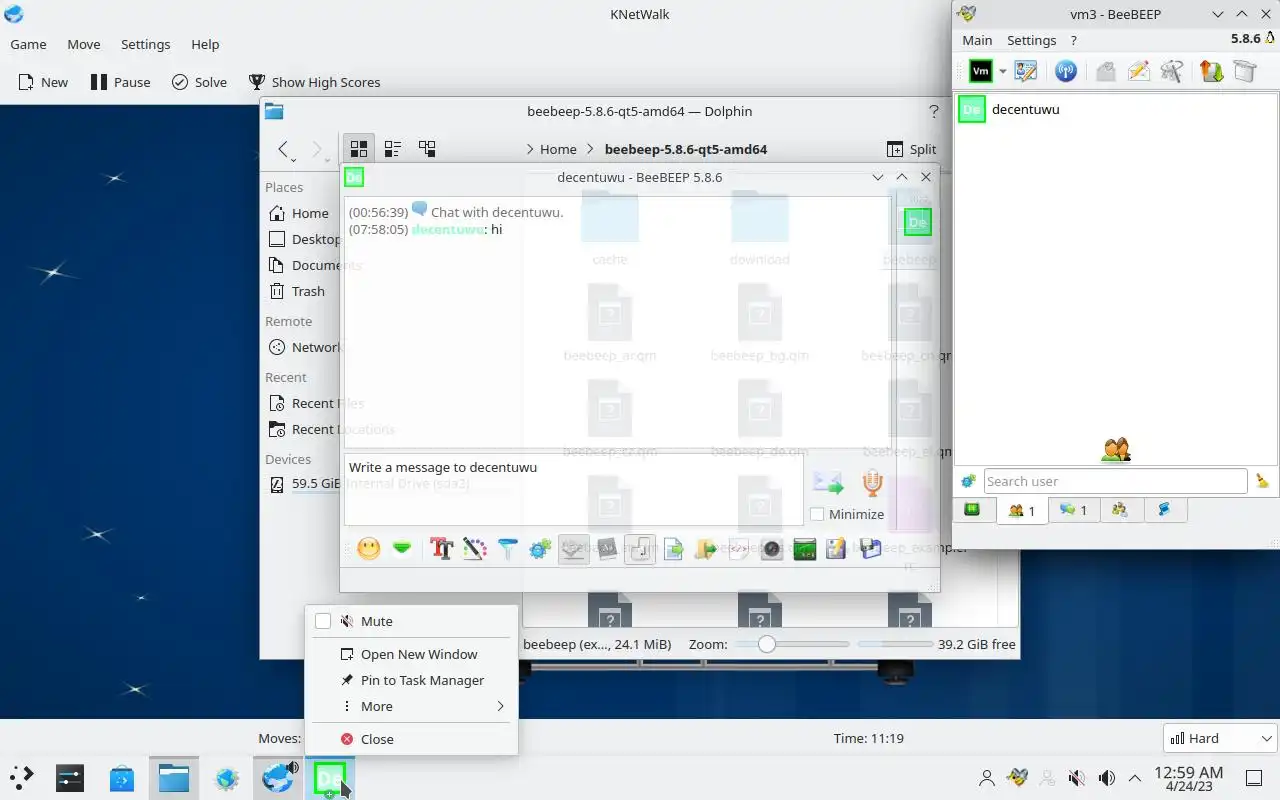This screenshot has width=1280, height=800.
Task: Switch to the users tab showing 1
Action: coord(1021,510)
